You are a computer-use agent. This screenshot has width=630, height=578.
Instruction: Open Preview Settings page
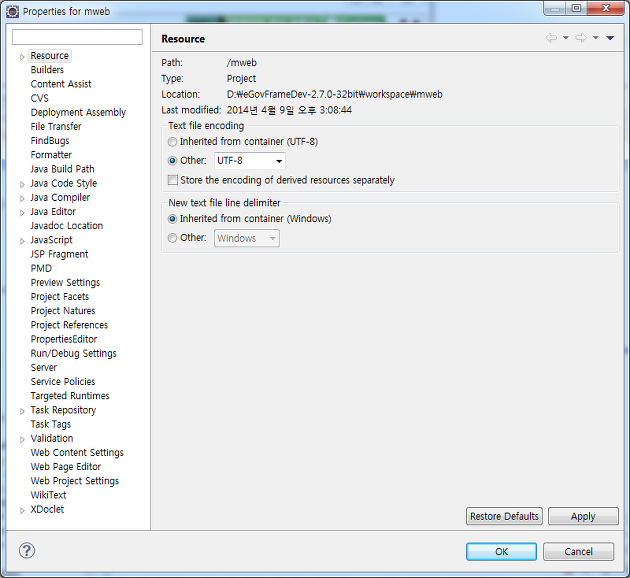65,282
